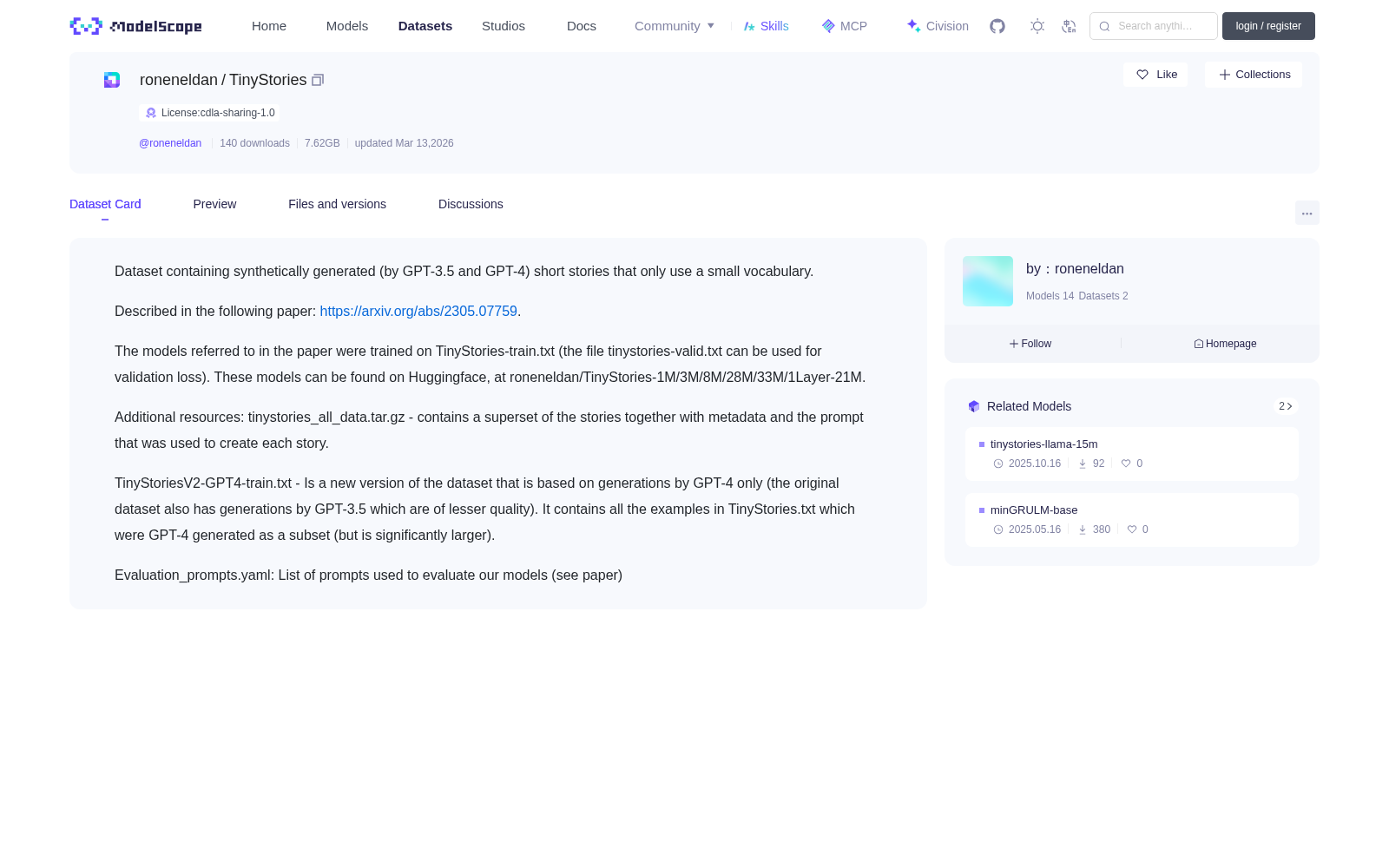Screen dimensions: 1389x868
Task: Click the license badge icon
Action: pyautogui.click(x=151, y=113)
